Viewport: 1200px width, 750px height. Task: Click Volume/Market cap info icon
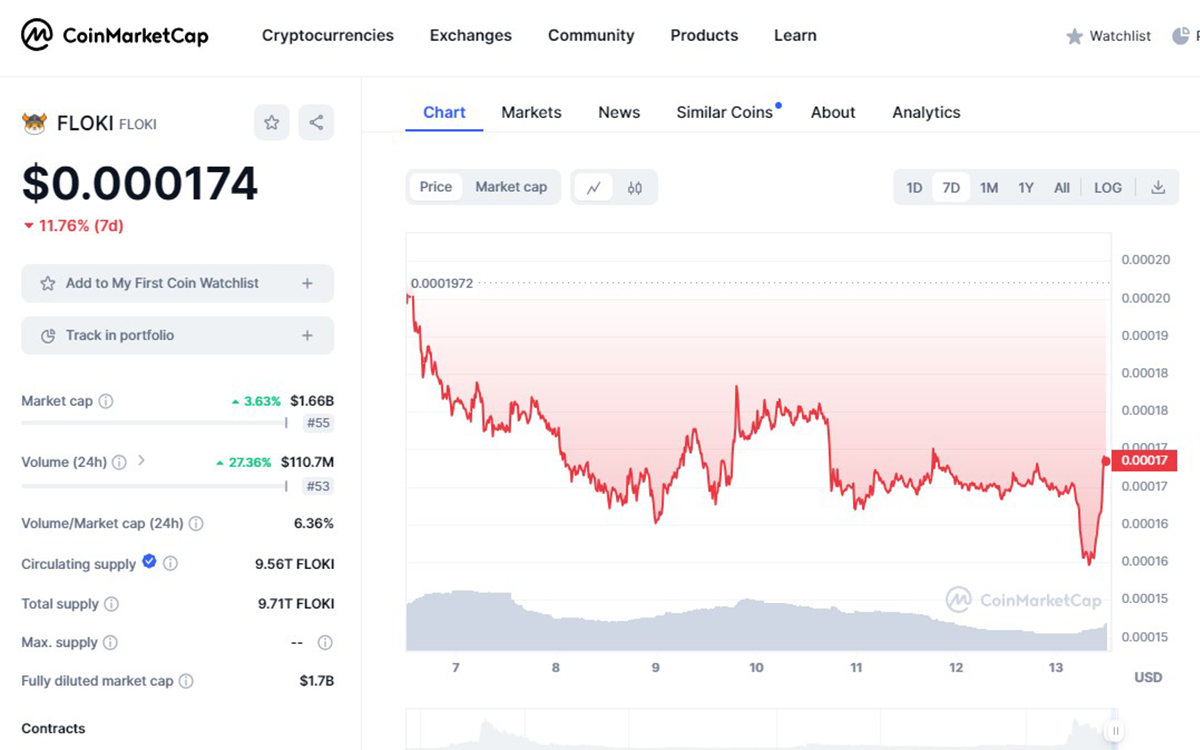click(196, 523)
